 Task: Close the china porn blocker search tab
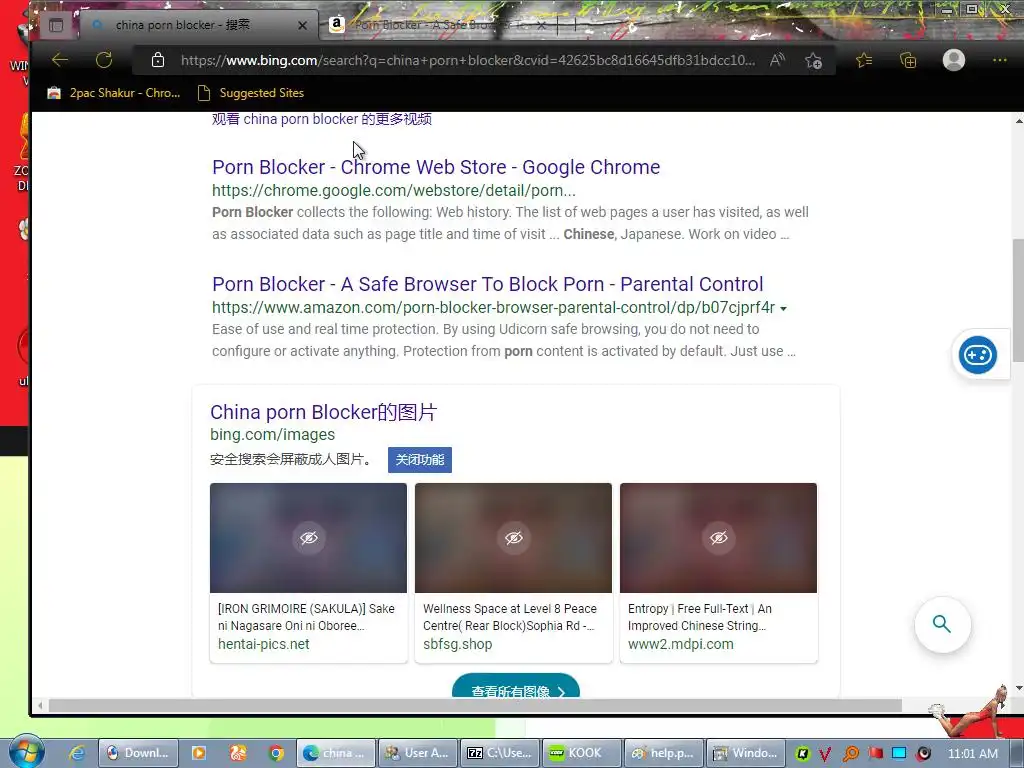point(302,25)
